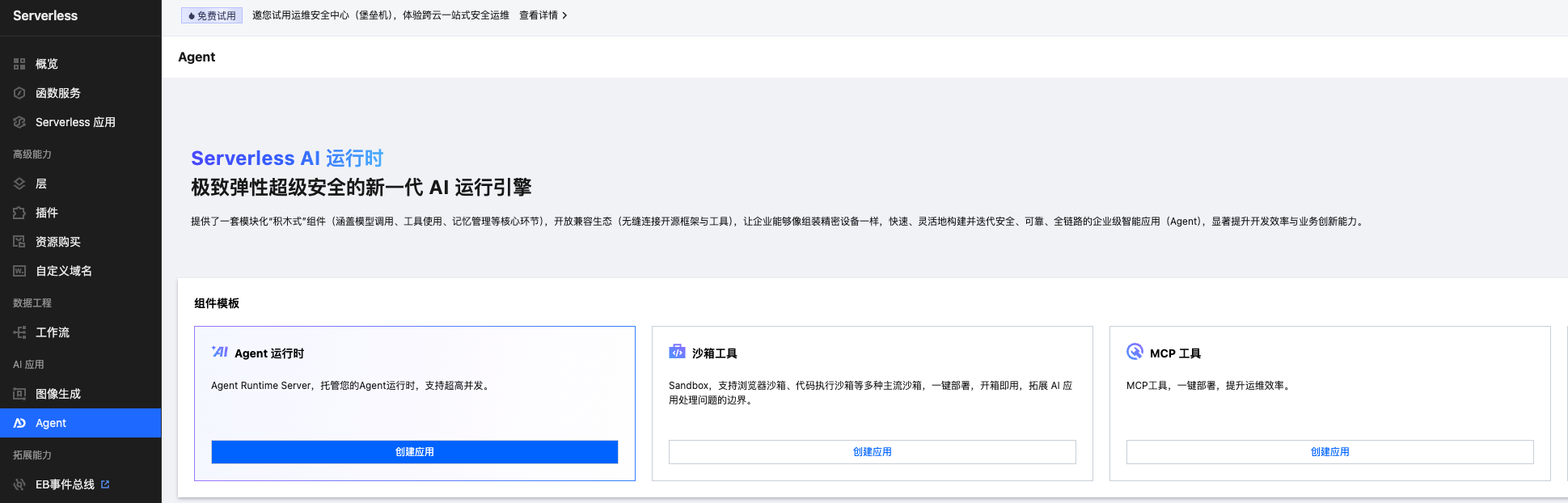
Task: Select the Agent 运行时 template card
Action: point(415,404)
